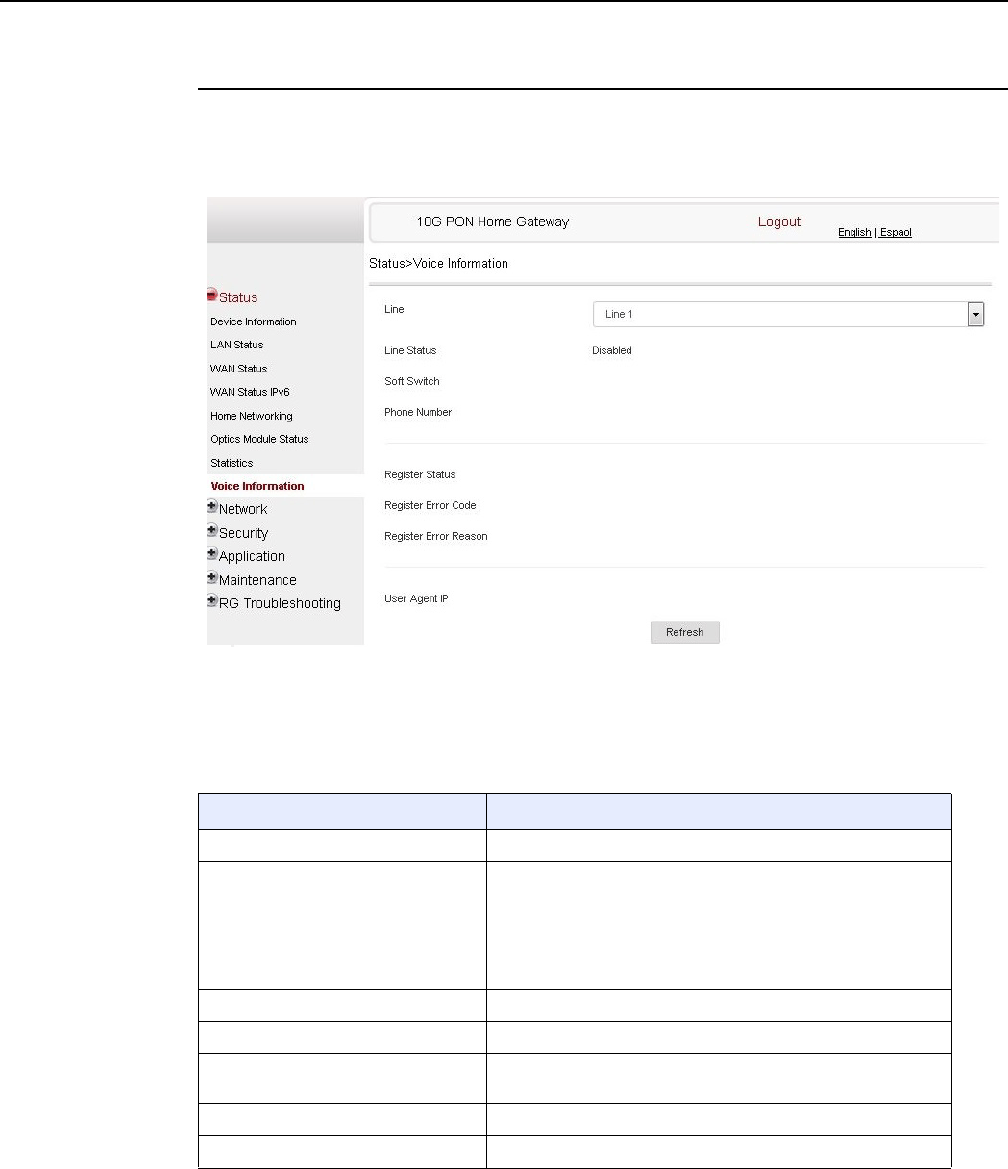Select Voice Information menu item
The image size is (1008, 1169).
257,486
